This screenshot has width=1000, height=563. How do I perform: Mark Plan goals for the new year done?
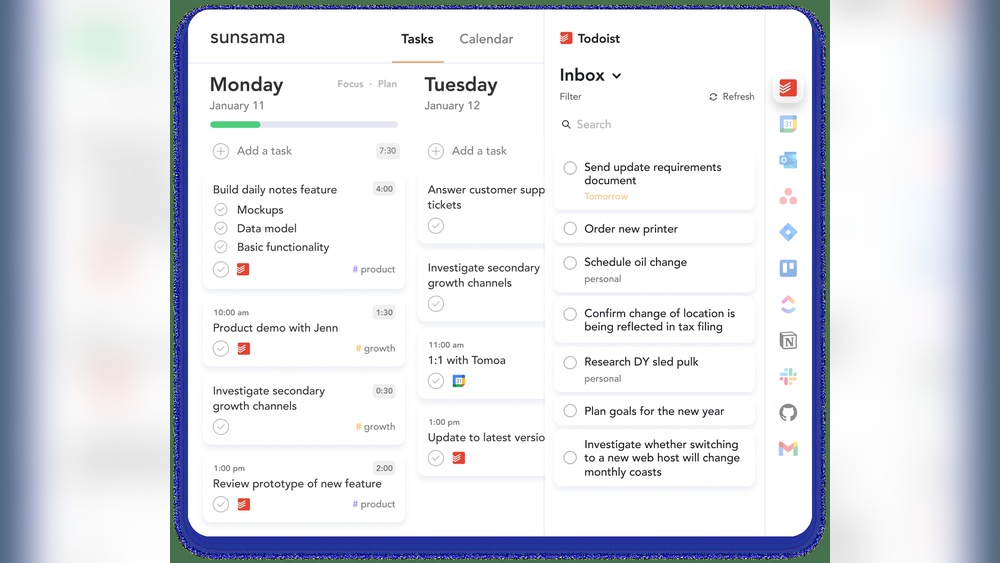tap(570, 411)
